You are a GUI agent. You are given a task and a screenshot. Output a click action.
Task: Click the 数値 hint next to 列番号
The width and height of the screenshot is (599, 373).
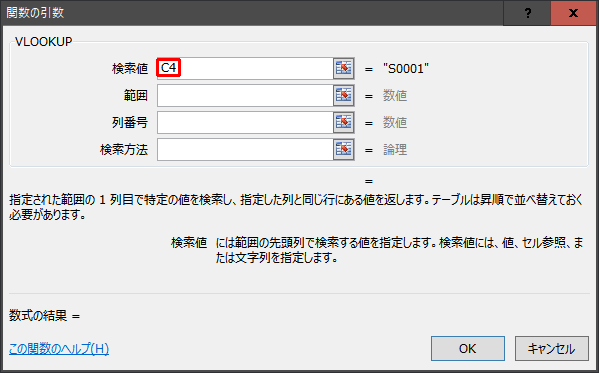pyautogui.click(x=395, y=123)
